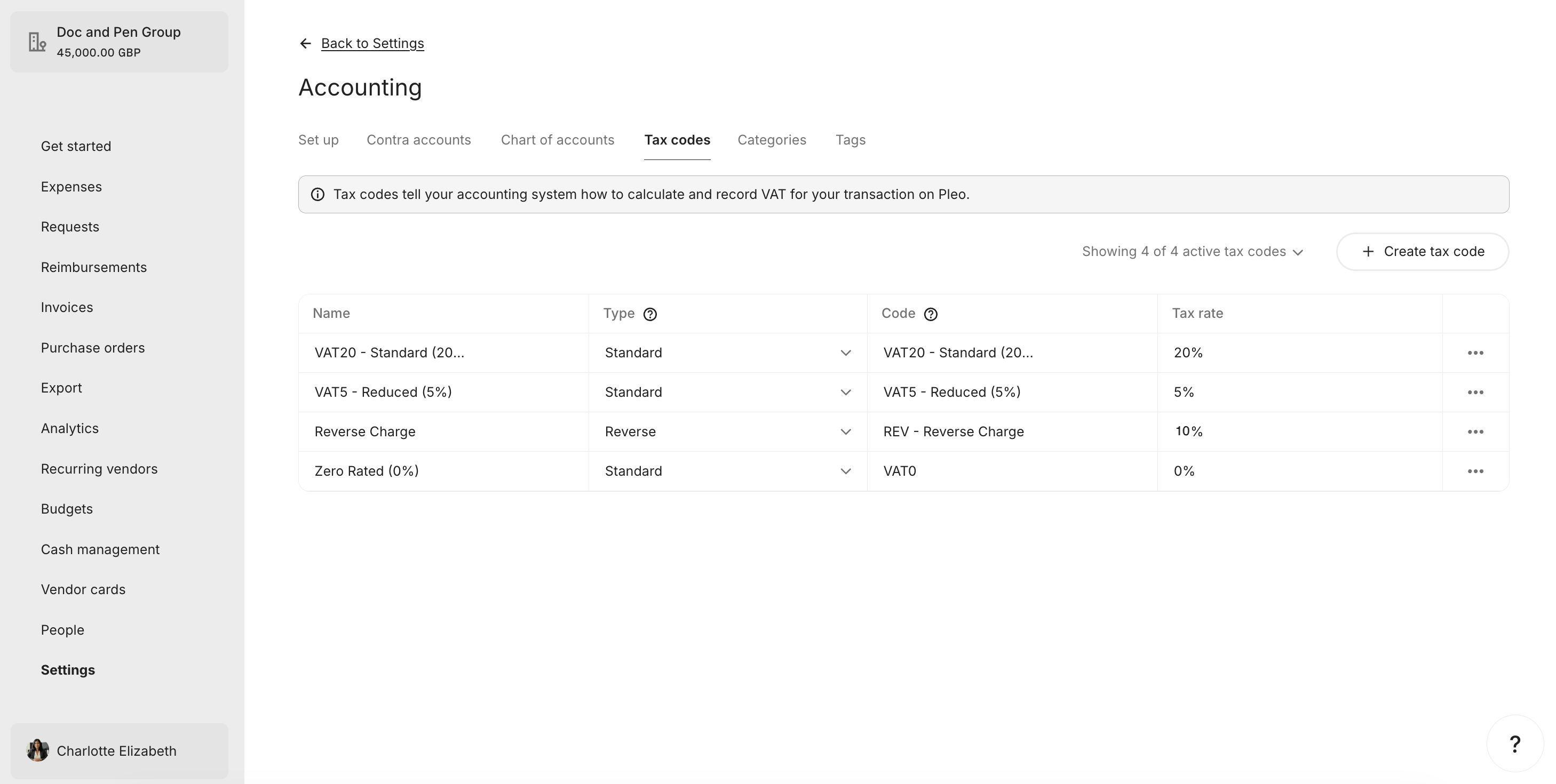Screen dimensions: 1556x784
Task: Expand Type dropdown for Zero Rated
Action: pos(727,471)
